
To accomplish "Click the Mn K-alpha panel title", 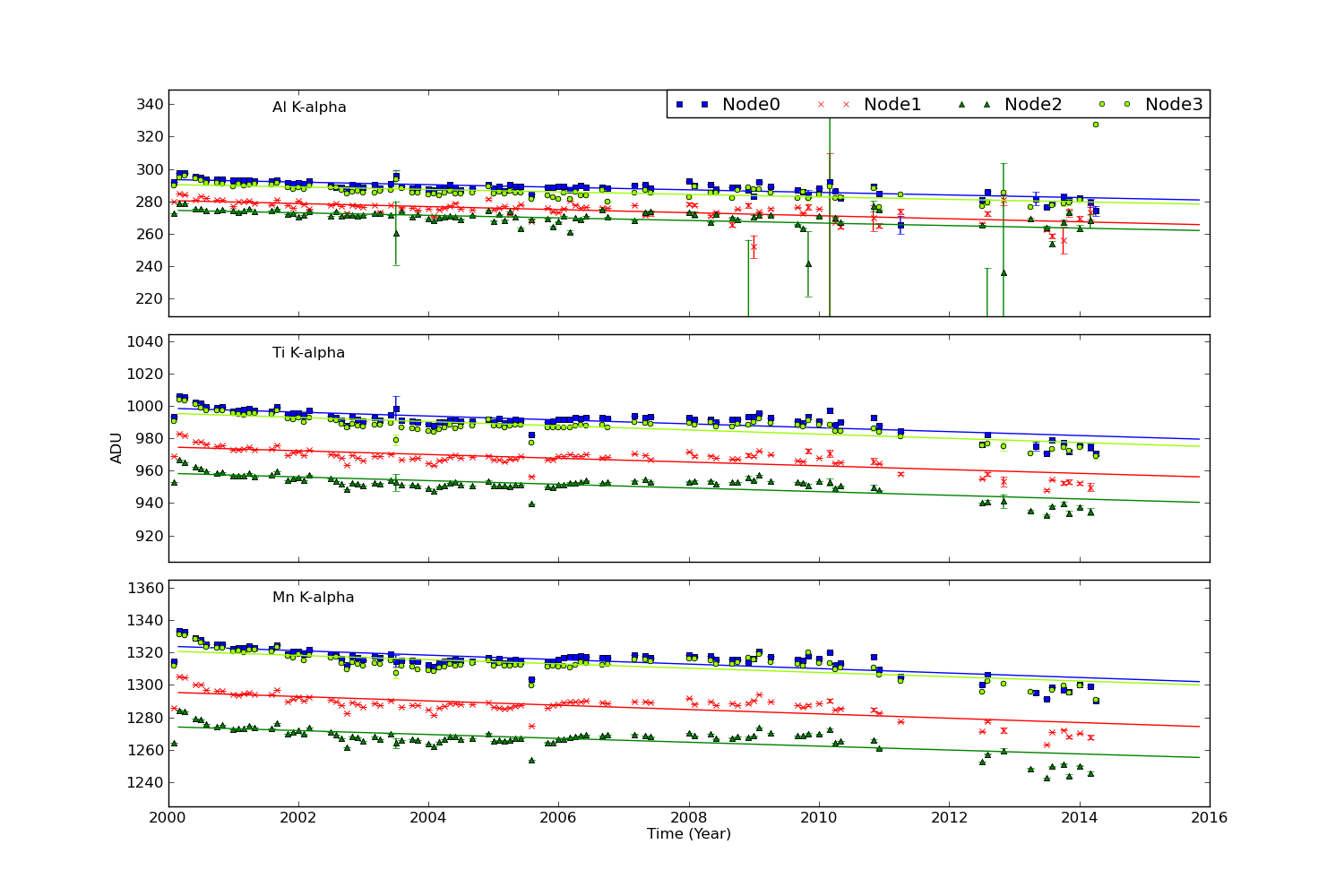I will coord(313,598).
